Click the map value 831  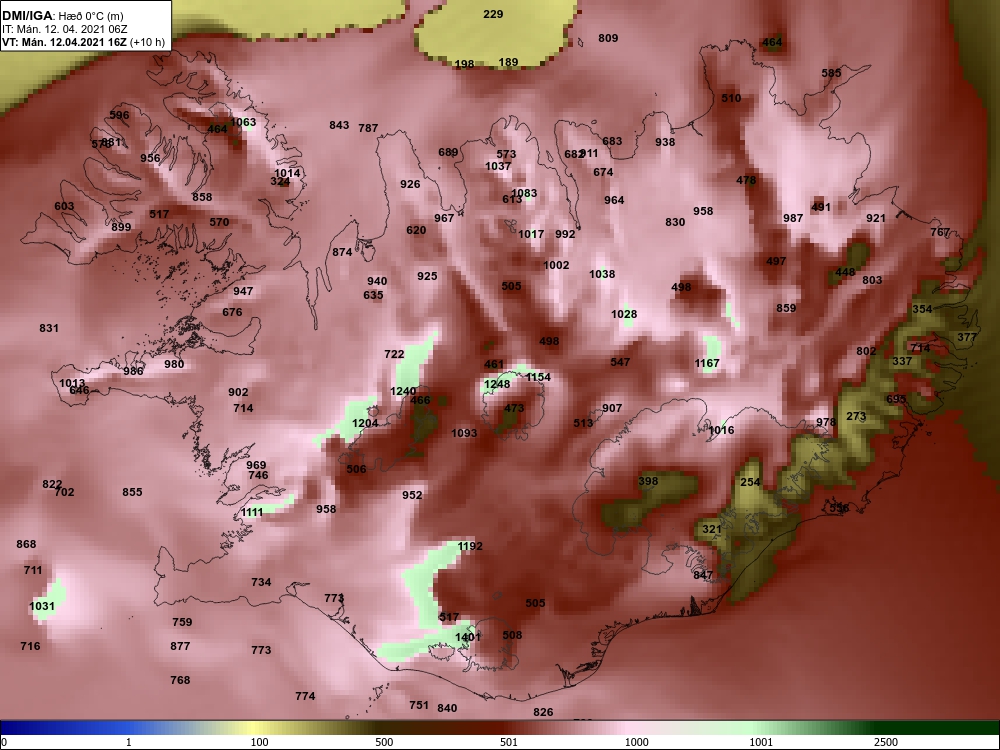(48, 328)
